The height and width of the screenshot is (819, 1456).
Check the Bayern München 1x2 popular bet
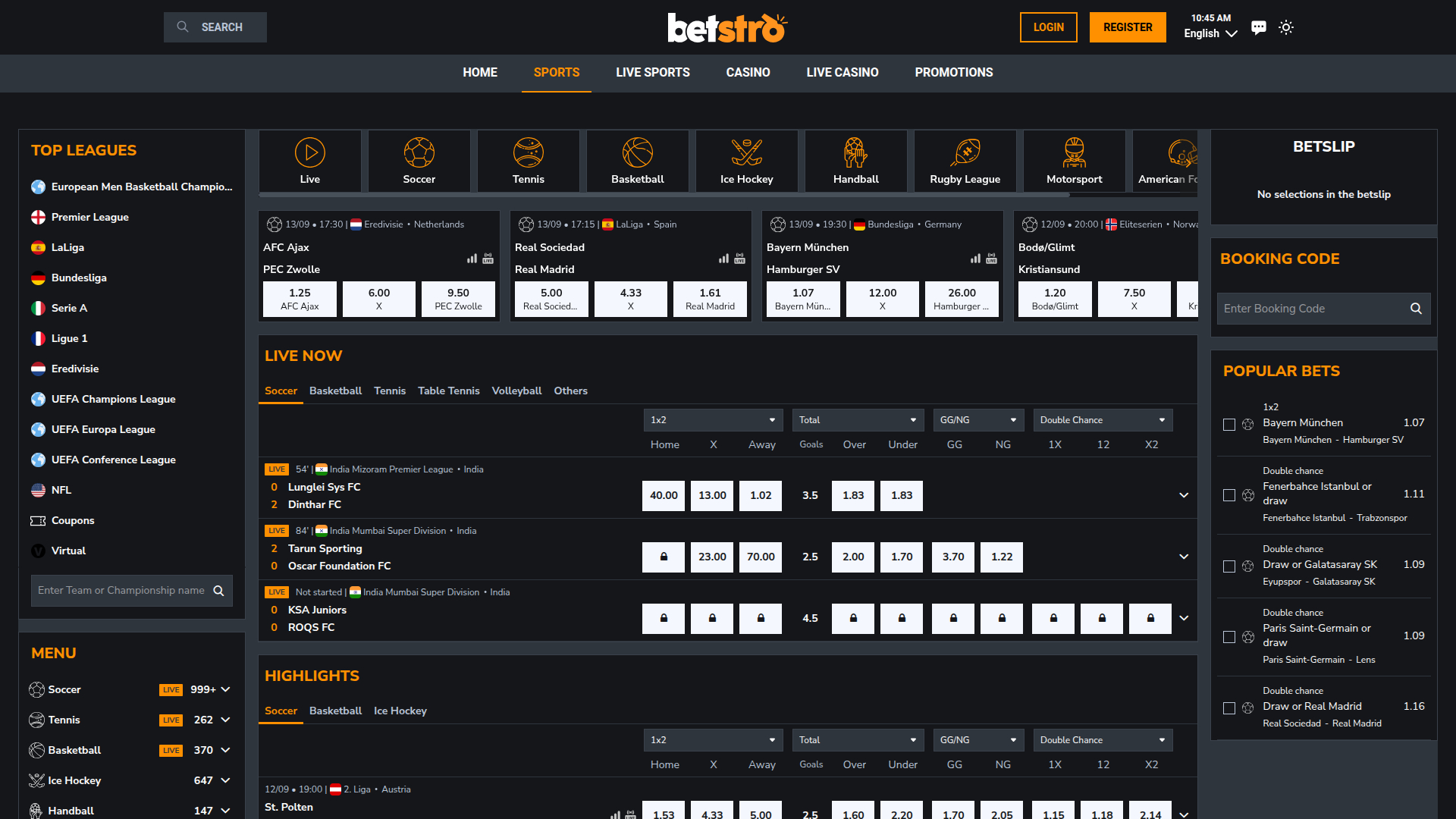pos(1229,425)
